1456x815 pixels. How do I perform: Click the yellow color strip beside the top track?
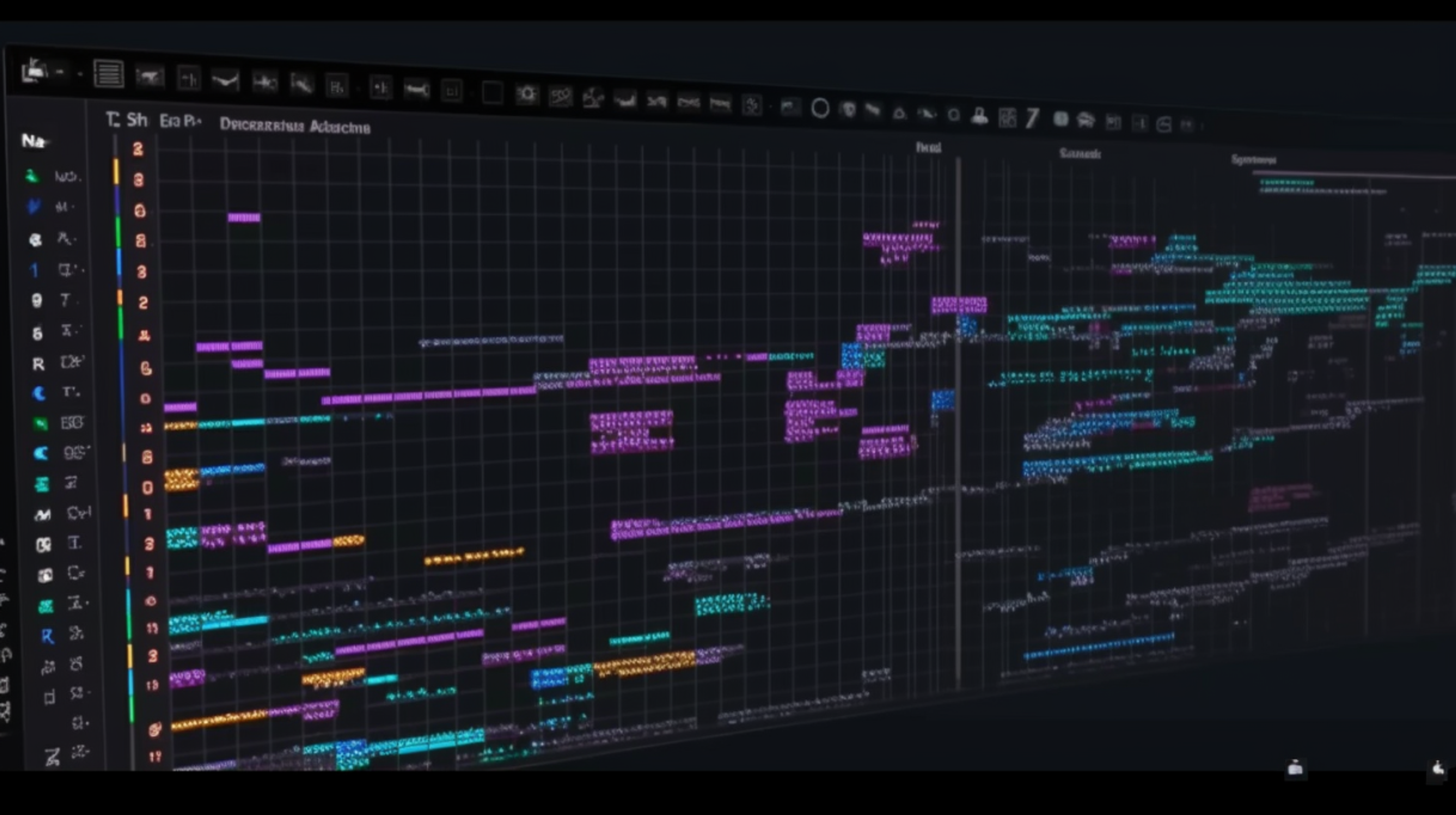116,171
